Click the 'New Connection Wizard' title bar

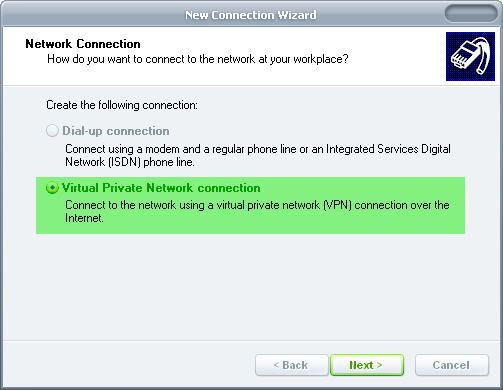coord(251,15)
